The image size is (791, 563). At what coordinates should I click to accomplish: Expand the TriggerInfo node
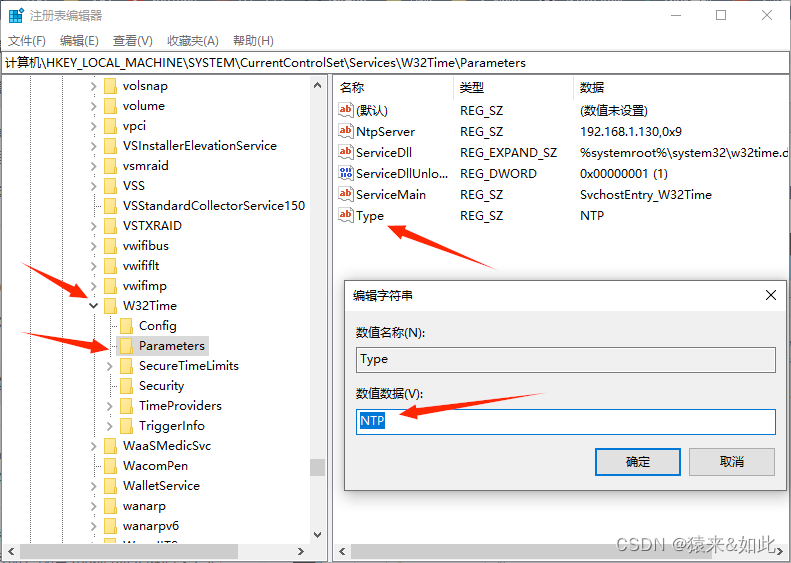coord(109,426)
